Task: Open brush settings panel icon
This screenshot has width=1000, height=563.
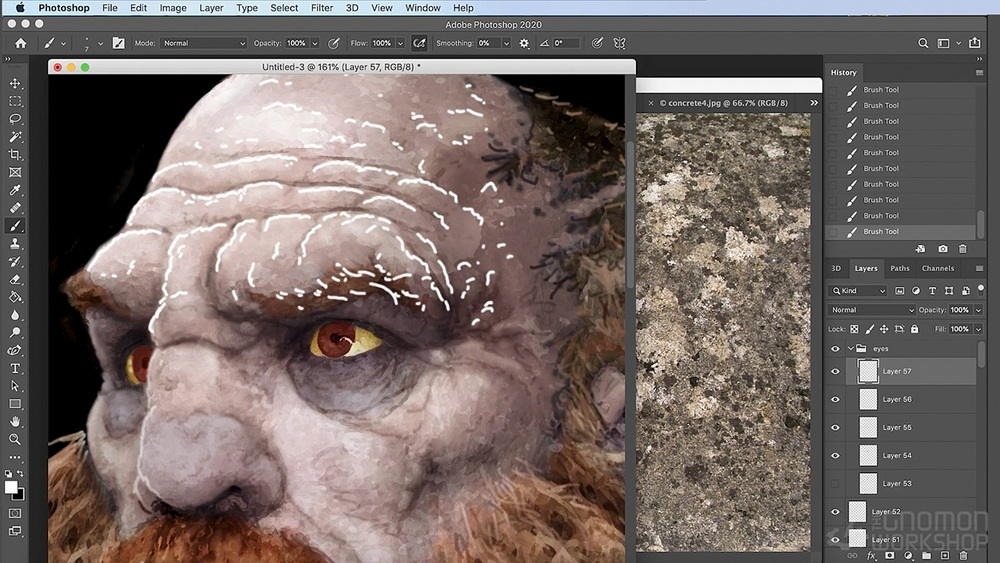Action: point(119,43)
